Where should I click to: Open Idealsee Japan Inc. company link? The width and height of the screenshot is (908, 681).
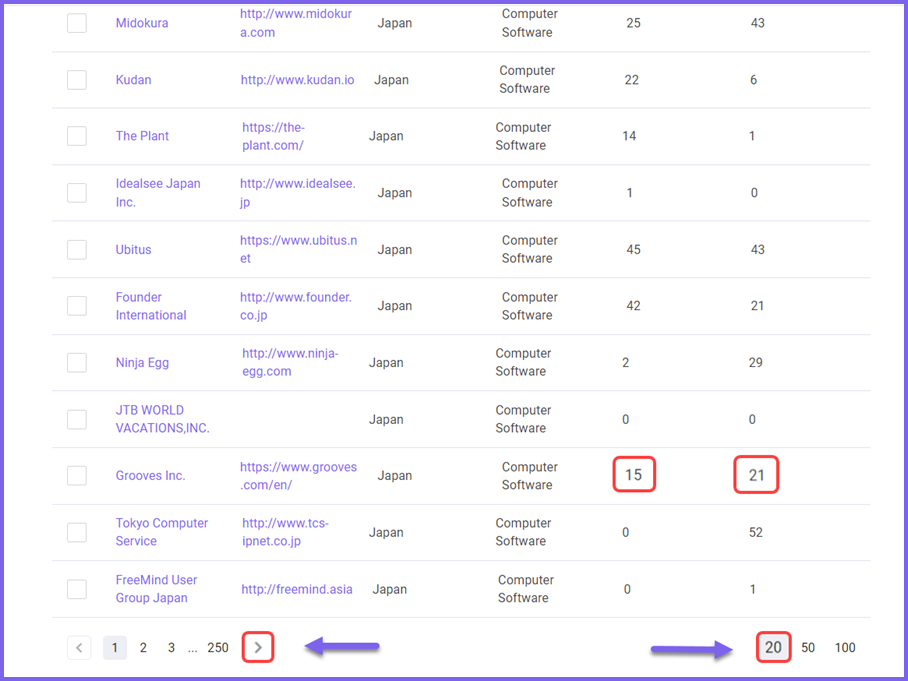coord(158,193)
